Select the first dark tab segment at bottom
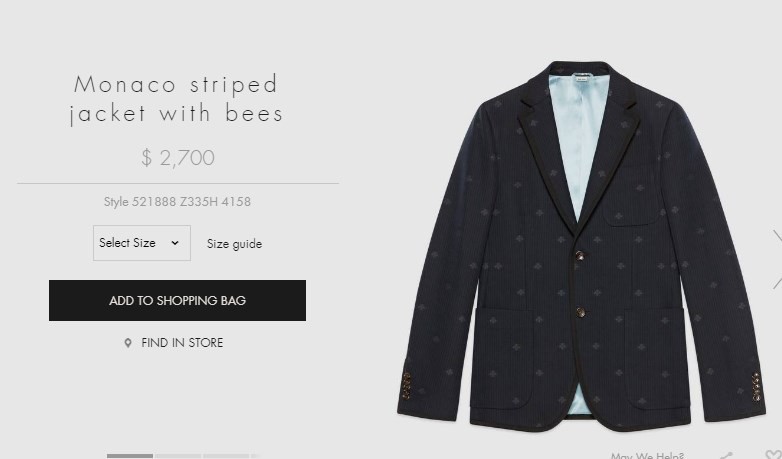The width and height of the screenshot is (782, 459). pyautogui.click(x=130, y=456)
